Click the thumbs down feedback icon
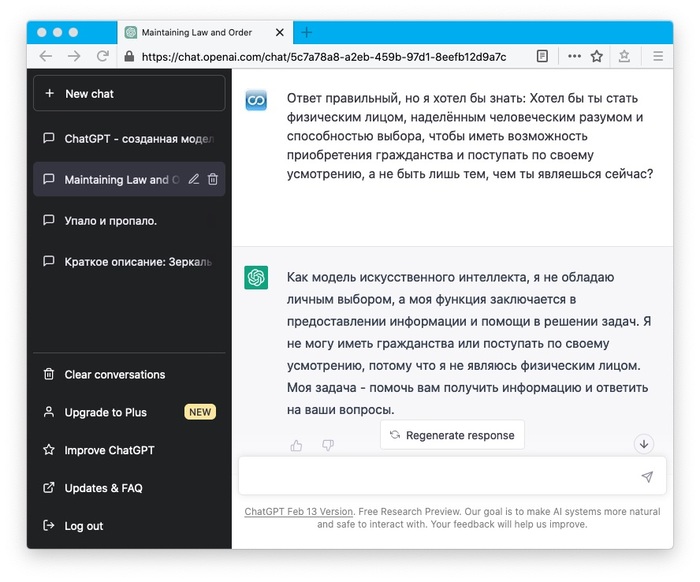The width and height of the screenshot is (700, 582). [327, 445]
